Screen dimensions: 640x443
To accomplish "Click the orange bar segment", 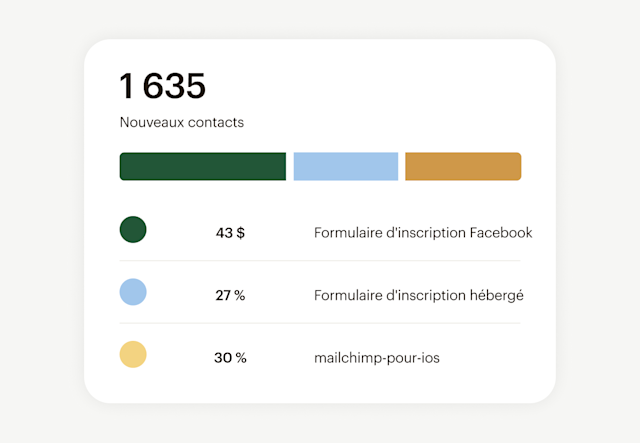I will click(463, 167).
